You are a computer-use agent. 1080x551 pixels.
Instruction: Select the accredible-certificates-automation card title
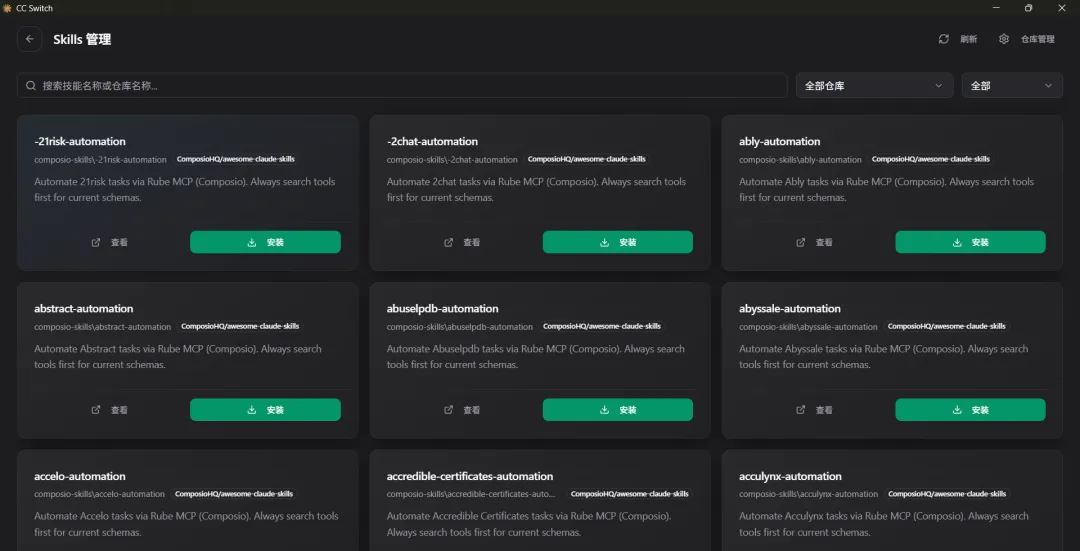pyautogui.click(x=470, y=476)
